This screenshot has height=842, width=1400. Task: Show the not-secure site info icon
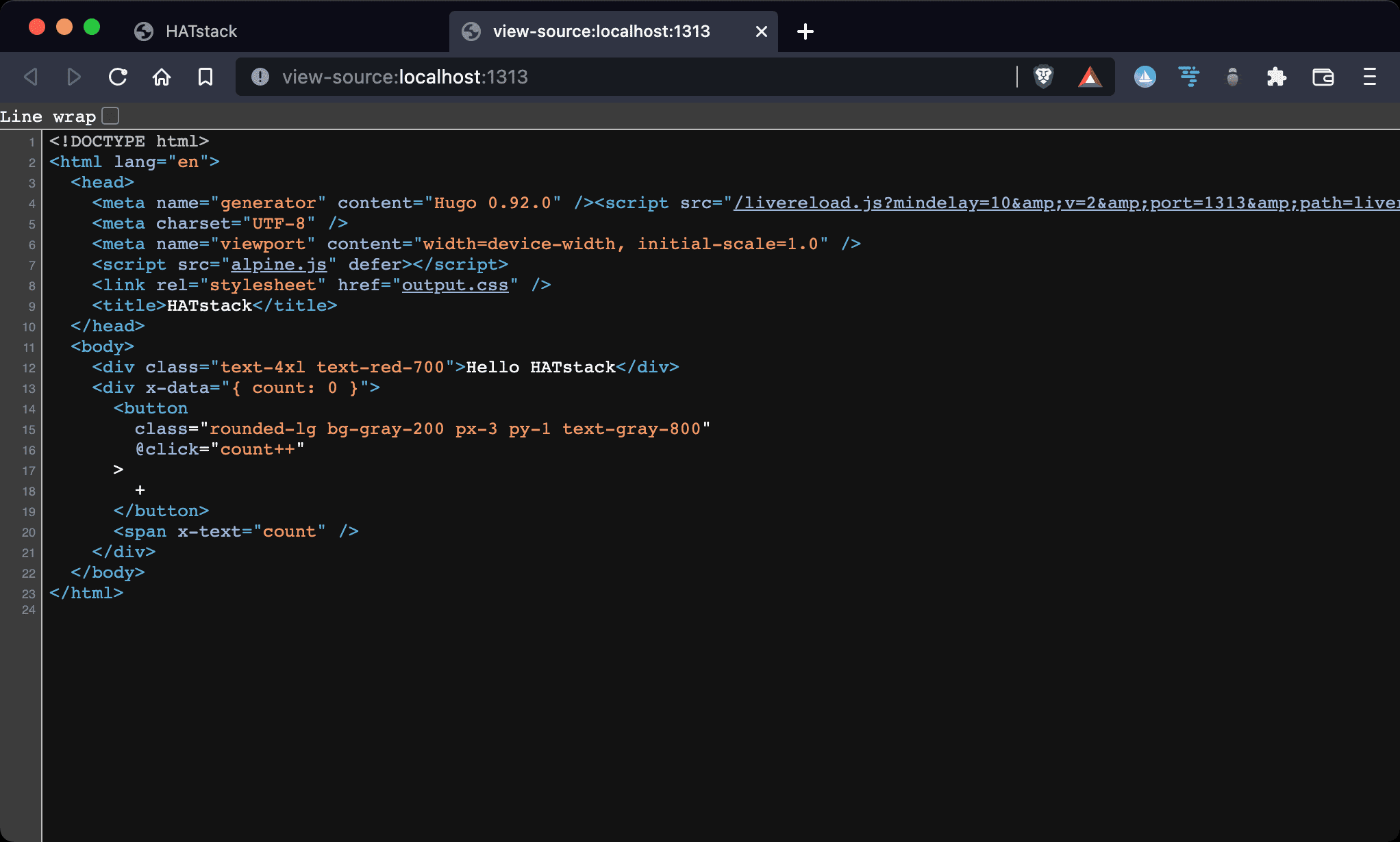[x=260, y=77]
